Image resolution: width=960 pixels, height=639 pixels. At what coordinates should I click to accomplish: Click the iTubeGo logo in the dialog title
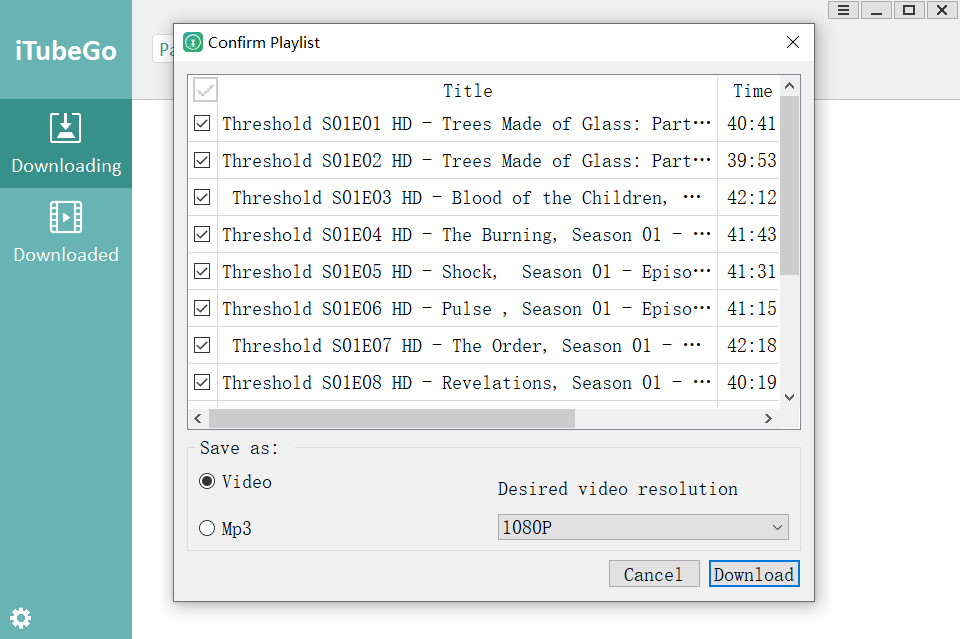tap(193, 42)
